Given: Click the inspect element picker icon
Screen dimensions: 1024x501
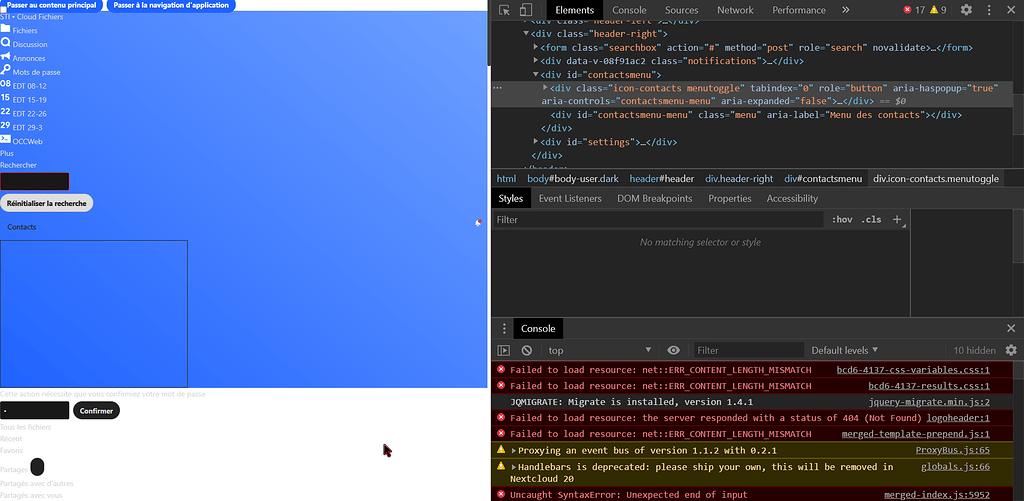Looking at the screenshot, I should click(504, 10).
